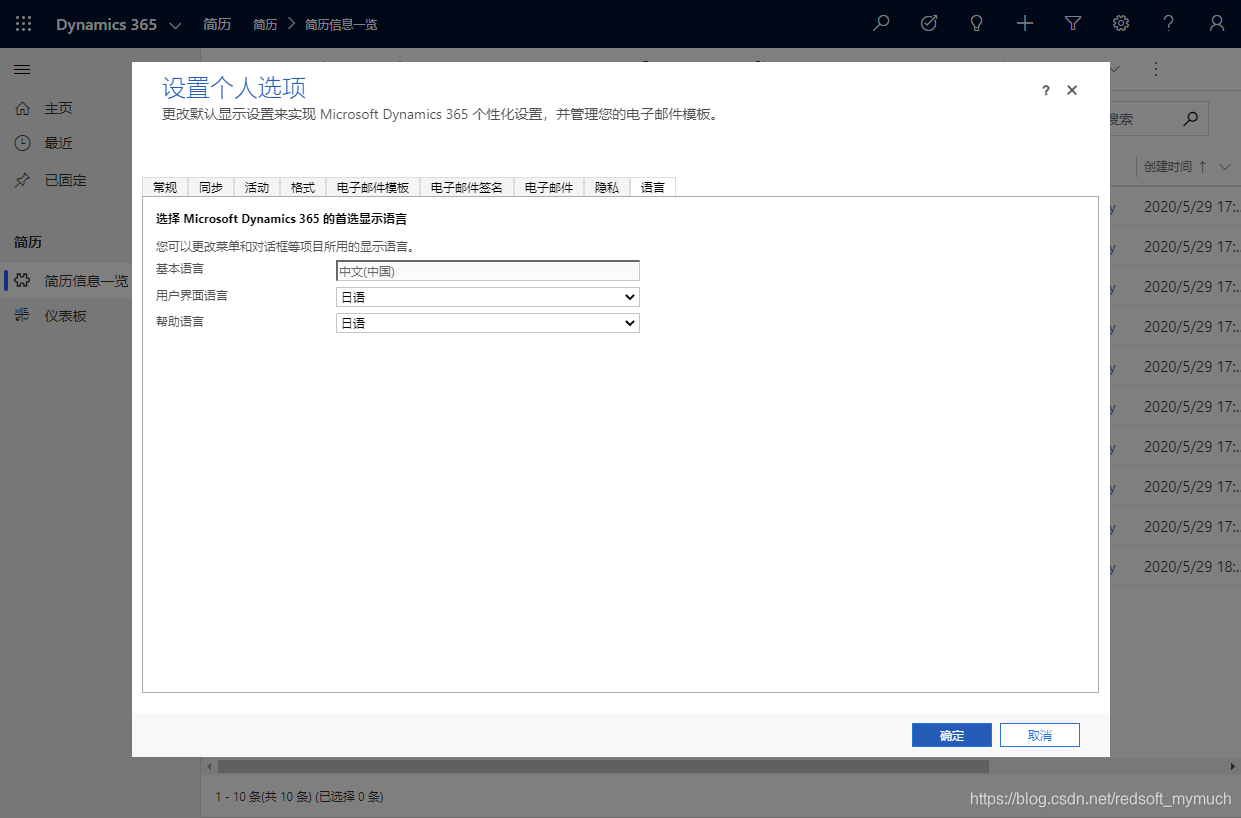
Task: Switch to the 电子邮件模板 tab
Action: 373,187
